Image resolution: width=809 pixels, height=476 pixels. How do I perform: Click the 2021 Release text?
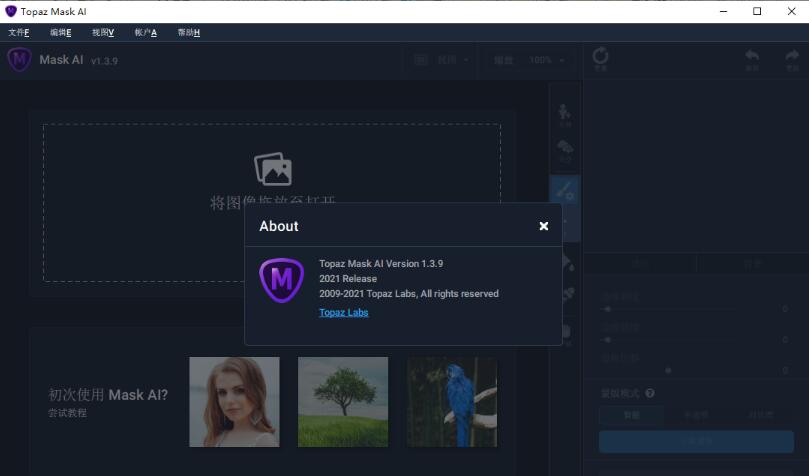pyautogui.click(x=348, y=278)
